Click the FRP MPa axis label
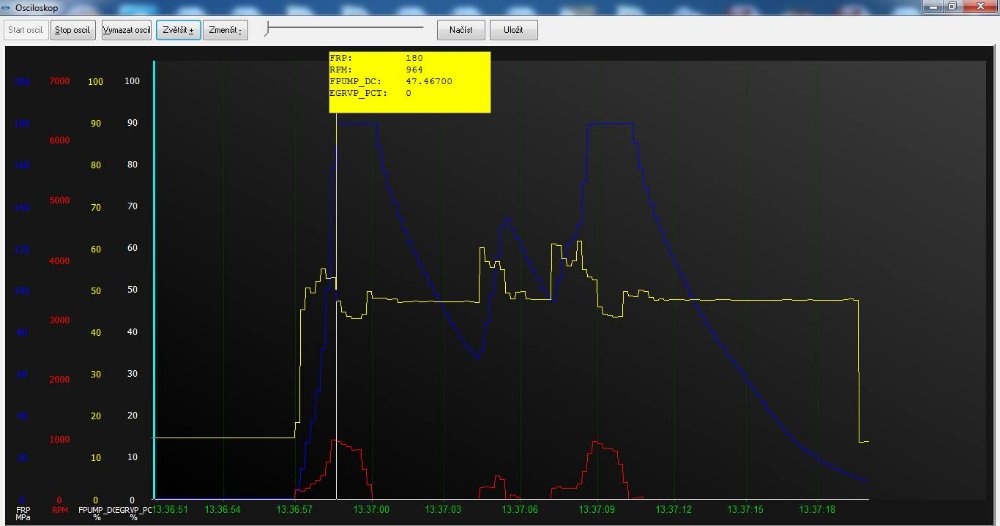 tap(23, 513)
